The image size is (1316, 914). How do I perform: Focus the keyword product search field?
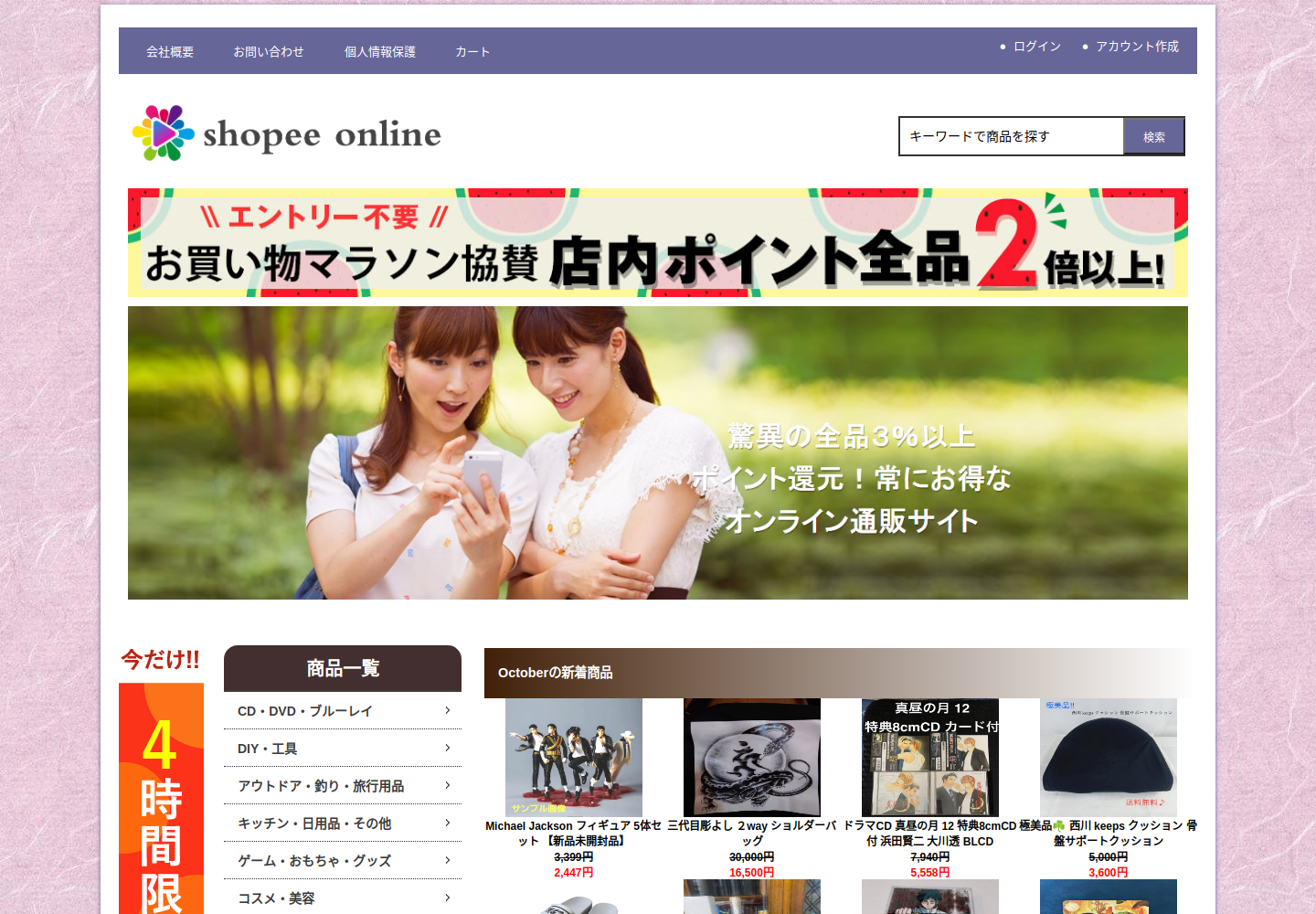(1012, 136)
